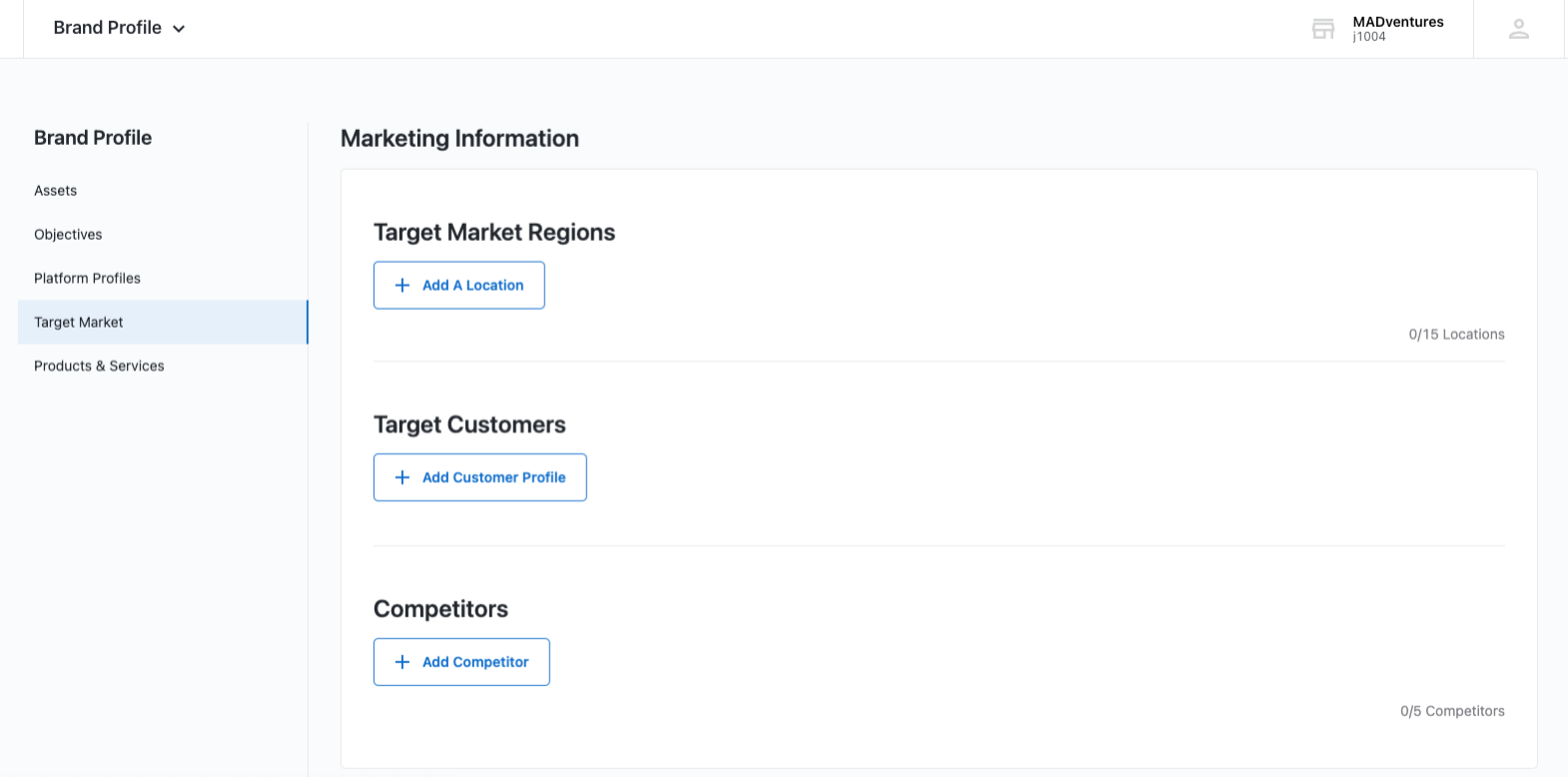
Task: Click the 0/5 Competitors counter
Action: pos(1451,711)
